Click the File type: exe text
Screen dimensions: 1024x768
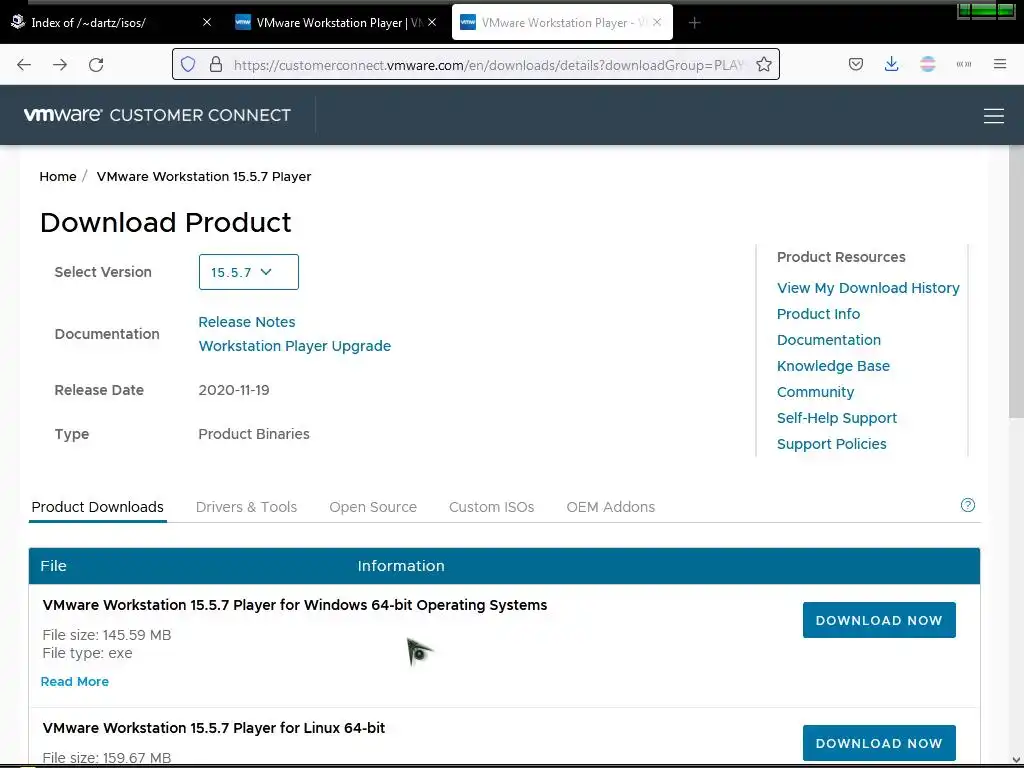point(88,653)
